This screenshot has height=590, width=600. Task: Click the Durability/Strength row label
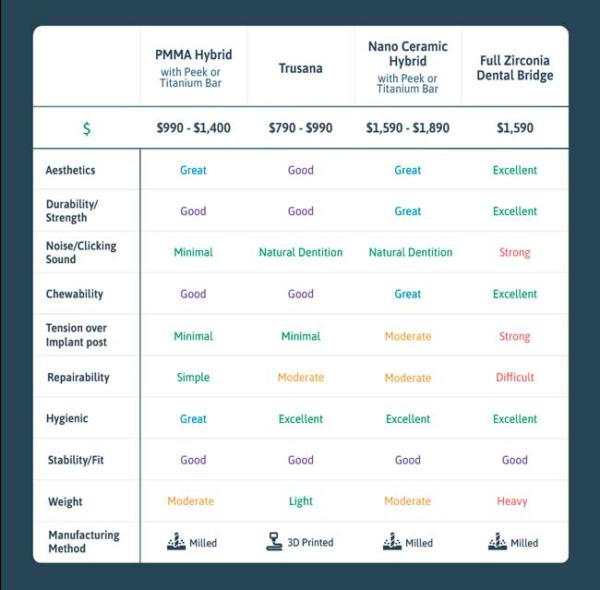73,211
